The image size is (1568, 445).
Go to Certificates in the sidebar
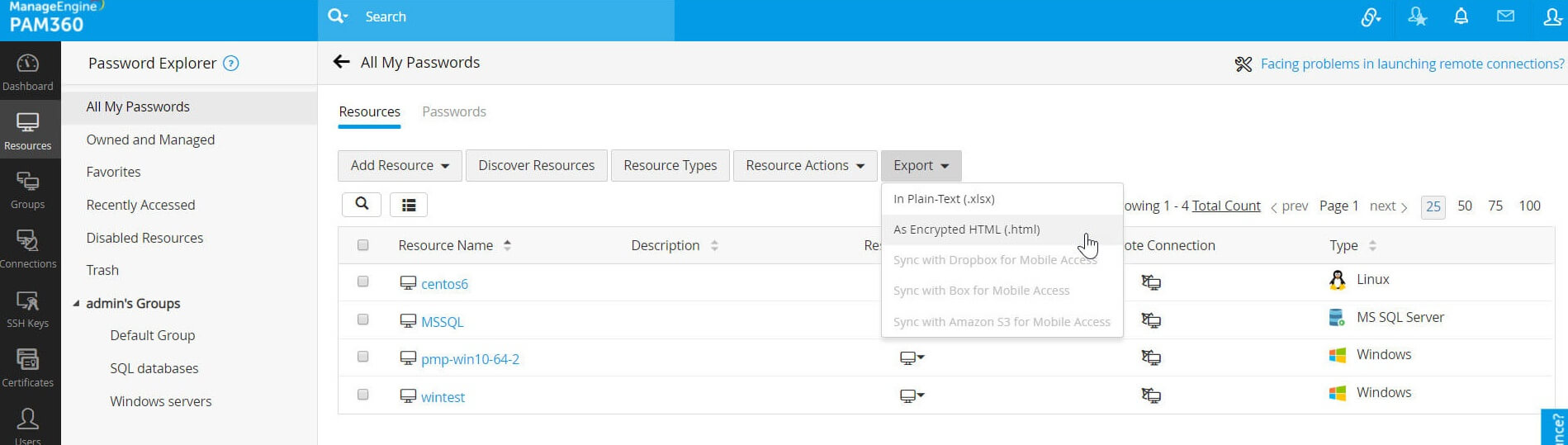tap(27, 368)
